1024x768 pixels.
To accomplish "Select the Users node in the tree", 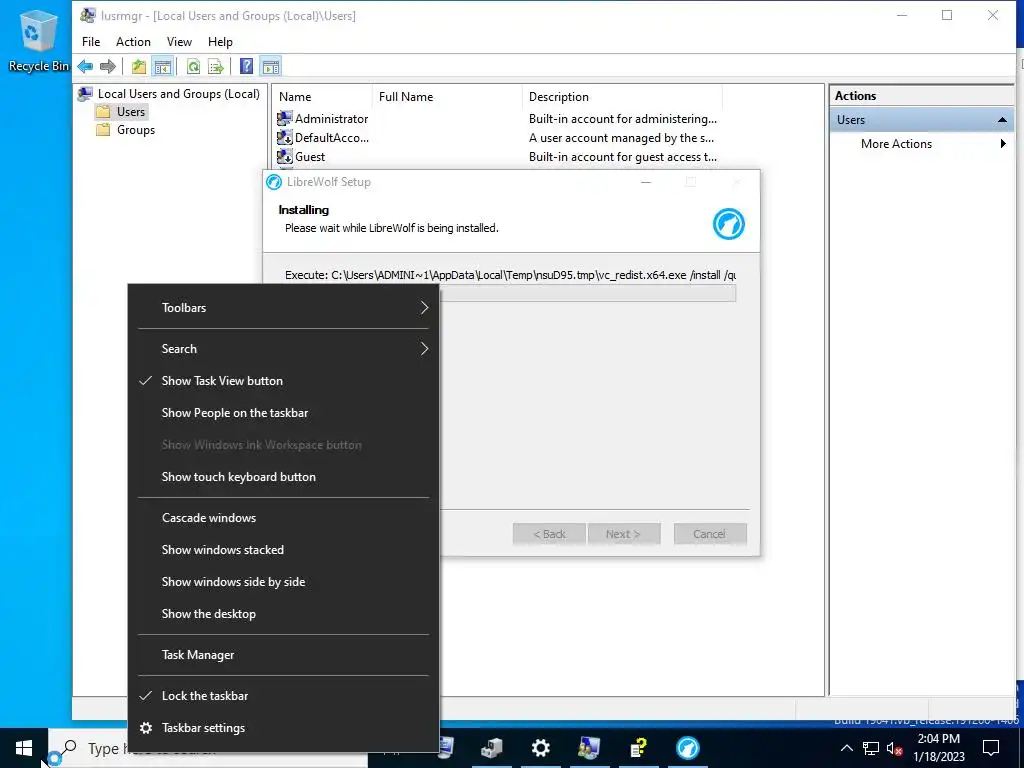I will [x=131, y=112].
